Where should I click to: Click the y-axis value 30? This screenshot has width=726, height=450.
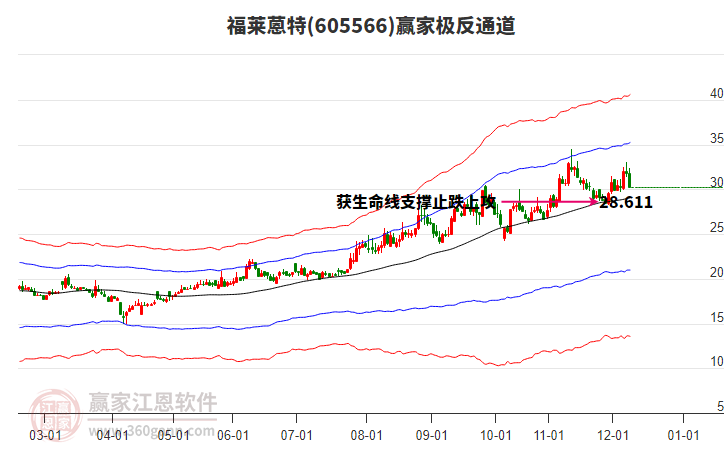coord(717,182)
